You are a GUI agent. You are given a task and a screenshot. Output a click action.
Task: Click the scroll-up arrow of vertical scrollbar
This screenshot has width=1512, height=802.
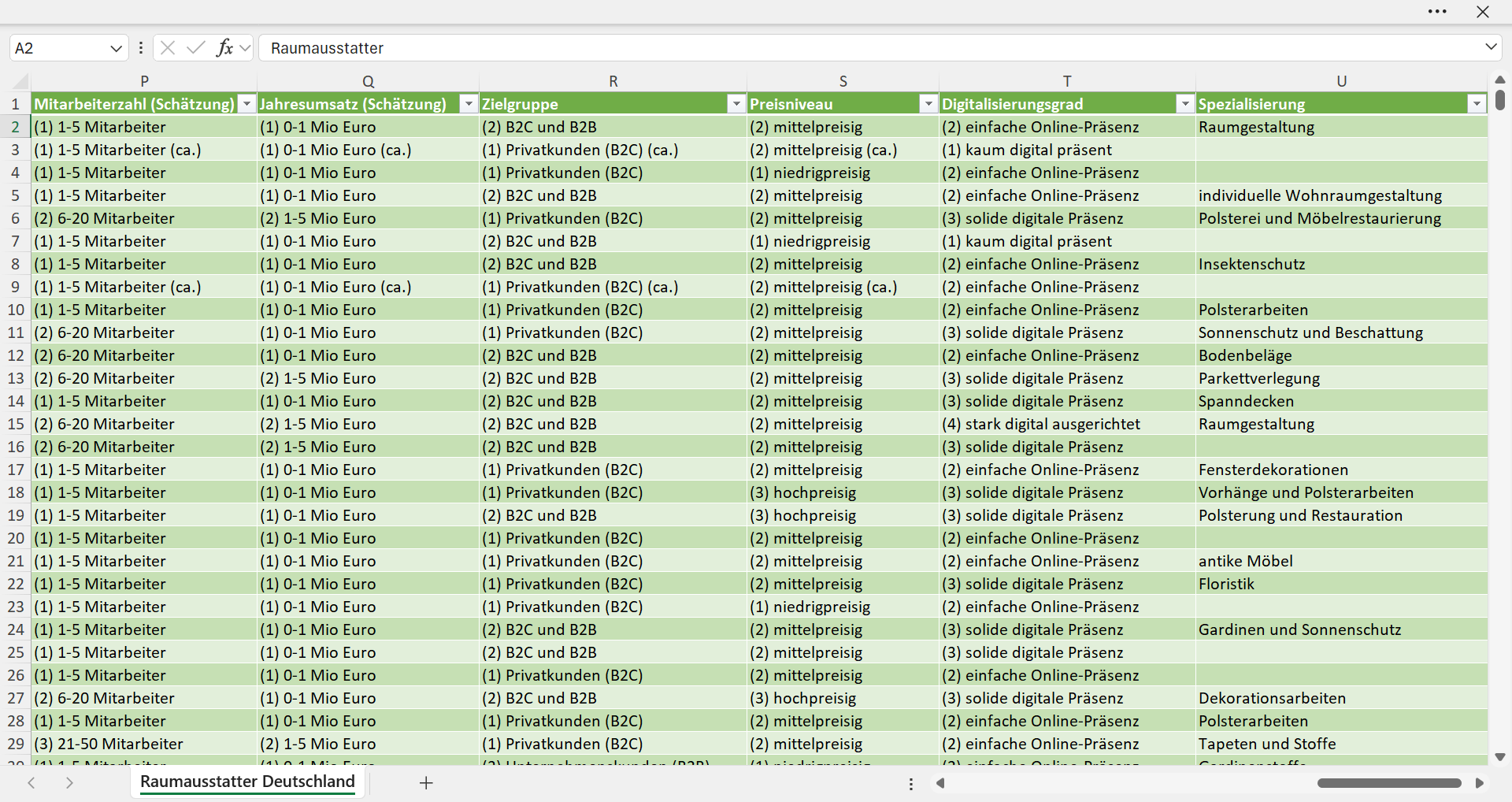point(1499,80)
